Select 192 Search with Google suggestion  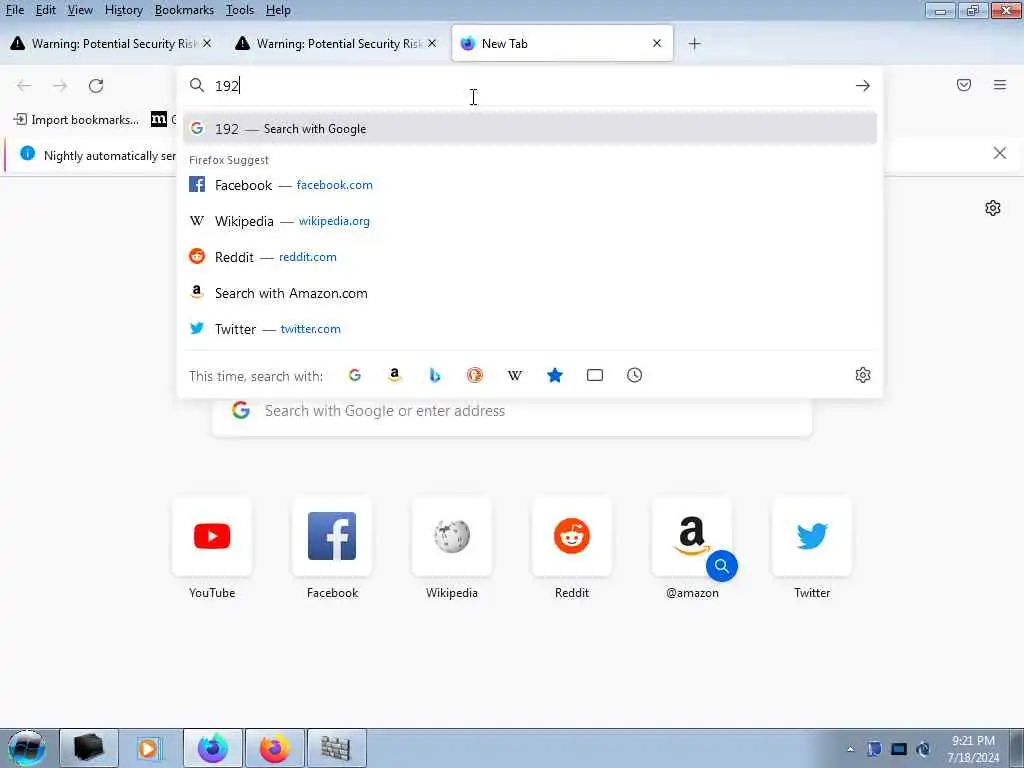(x=530, y=129)
